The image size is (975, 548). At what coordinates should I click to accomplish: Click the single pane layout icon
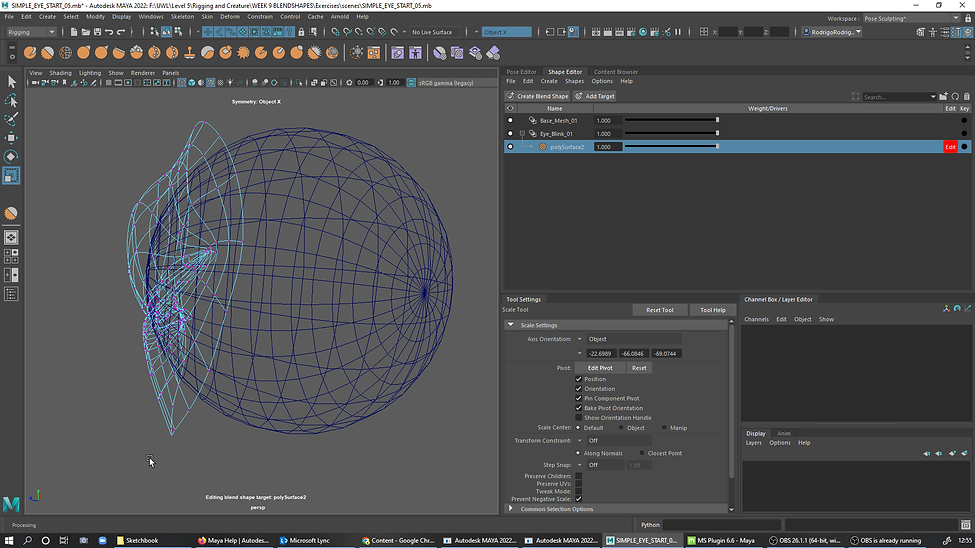click(x=11, y=238)
